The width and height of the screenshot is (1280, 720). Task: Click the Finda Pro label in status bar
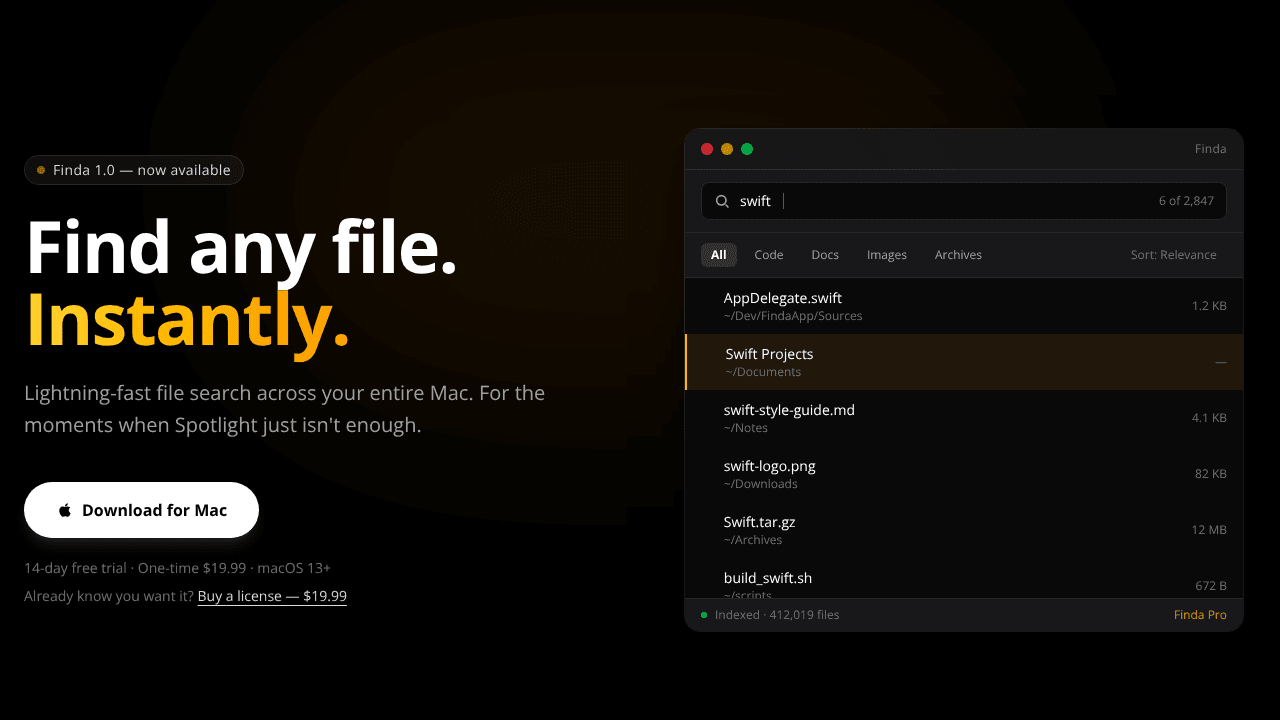[1200, 615]
